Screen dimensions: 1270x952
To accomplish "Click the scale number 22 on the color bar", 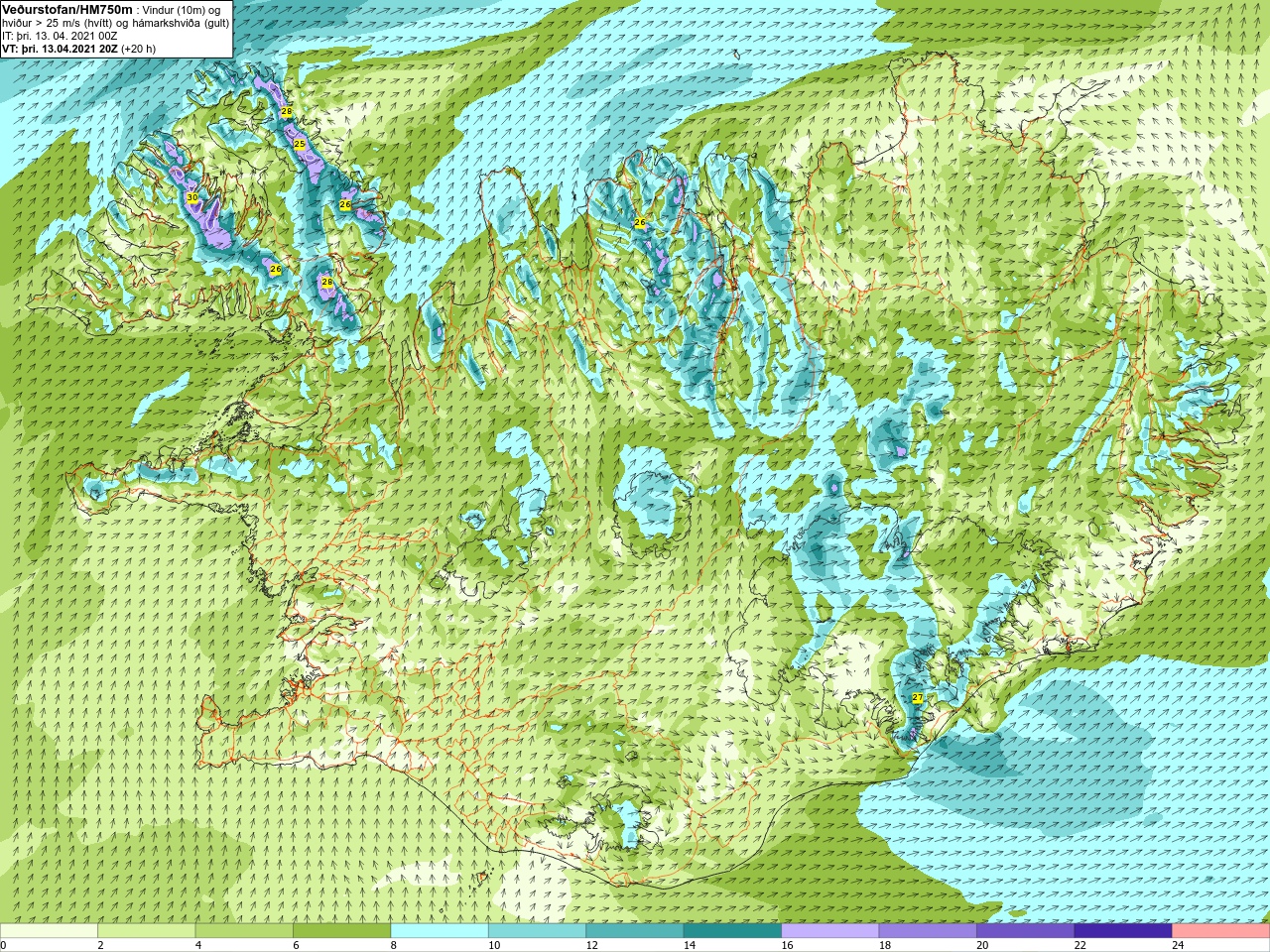I will coord(1079,945).
